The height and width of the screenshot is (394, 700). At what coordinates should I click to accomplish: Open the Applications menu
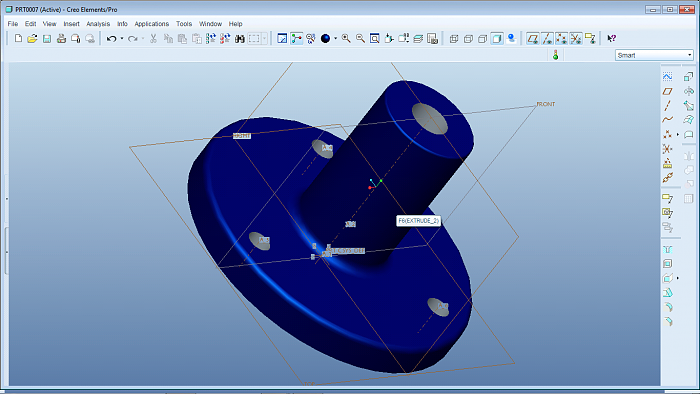point(152,24)
